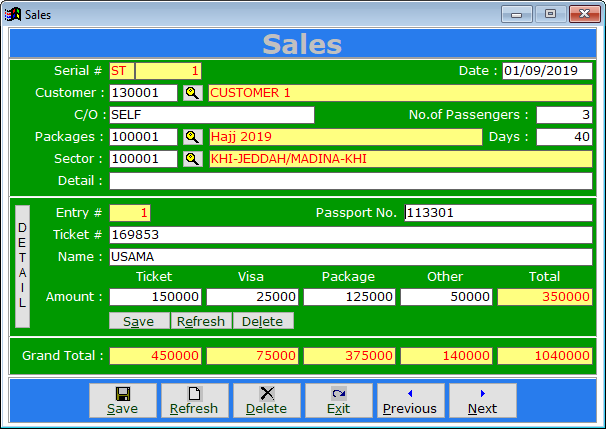
Task: Click the Total amount 350000
Action: [545, 297]
